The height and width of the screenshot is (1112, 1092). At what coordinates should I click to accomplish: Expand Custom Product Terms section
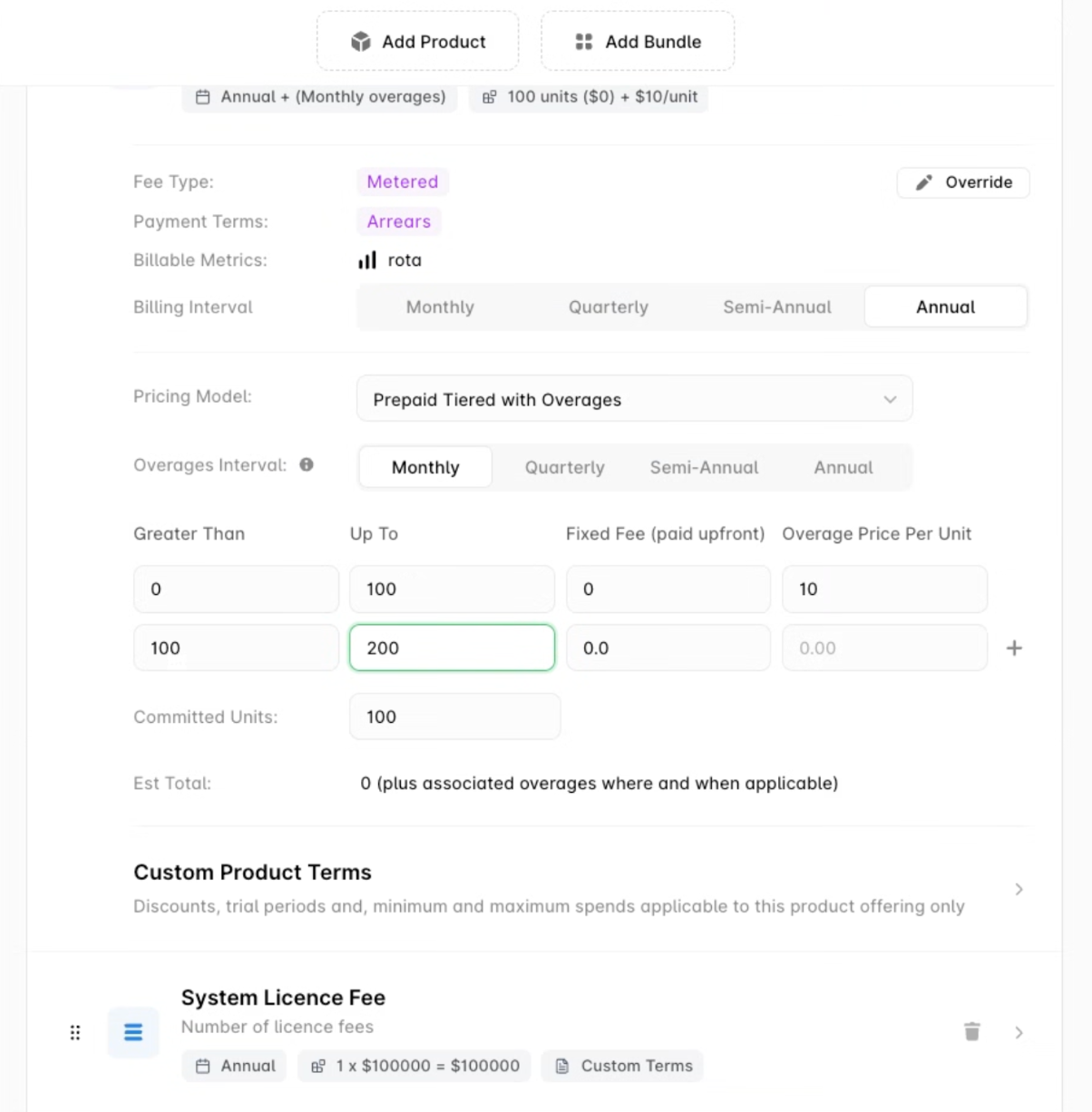click(x=1019, y=889)
